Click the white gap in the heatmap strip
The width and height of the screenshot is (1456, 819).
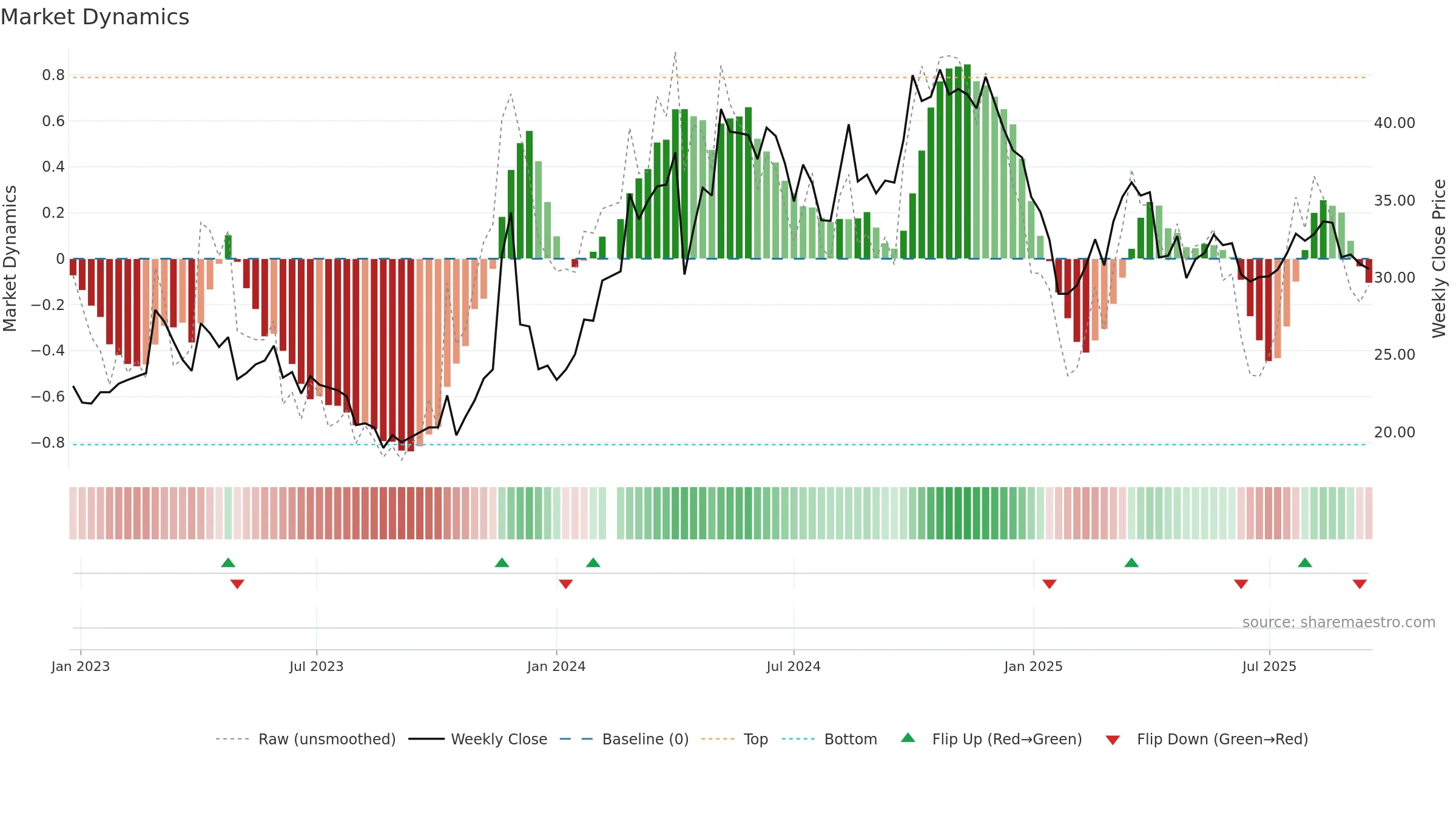(612, 513)
